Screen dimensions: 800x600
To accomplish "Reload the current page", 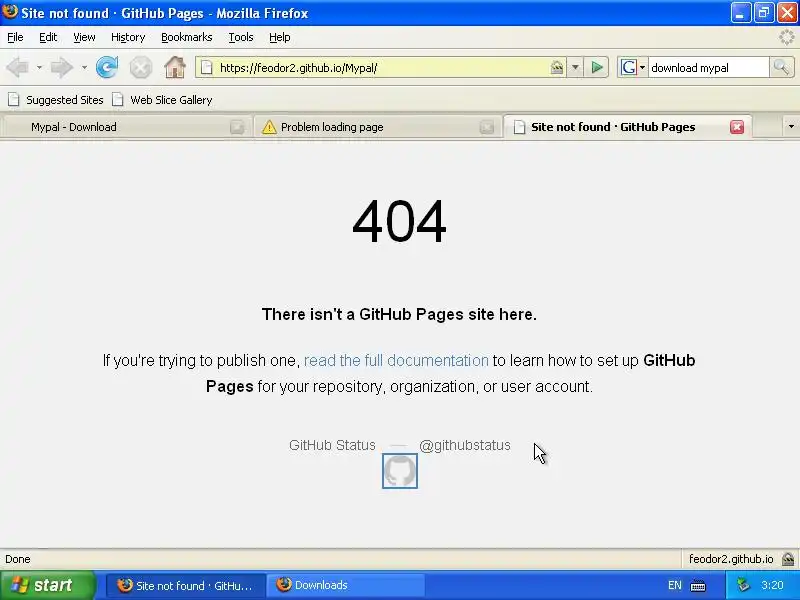I will pyautogui.click(x=107, y=67).
